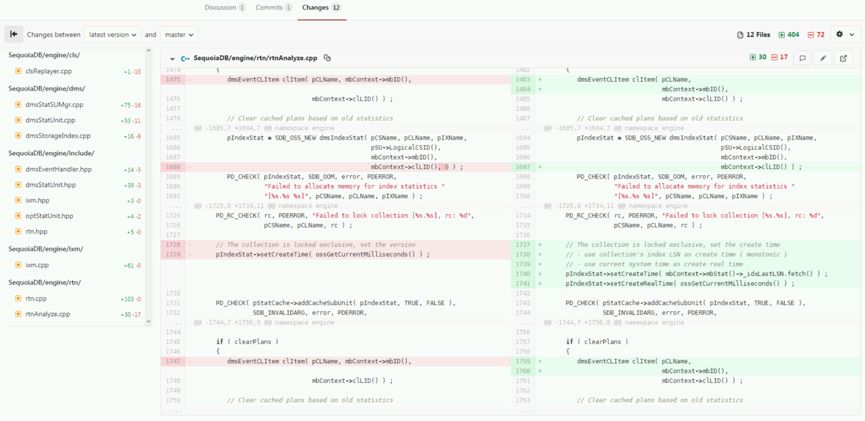
Task: Collapse the rtnAnalyze.cpp diff with chevron
Action: click(x=173, y=58)
